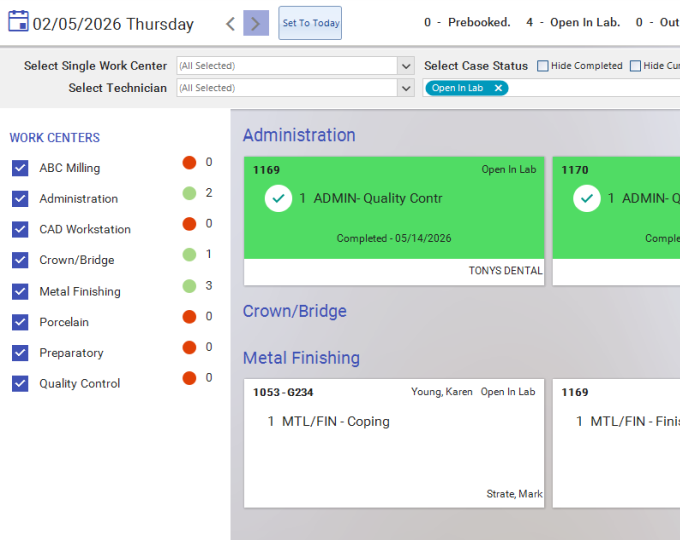680x540 pixels.
Task: Click completed checkmark on case 1169 Administration card
Action: tap(278, 198)
